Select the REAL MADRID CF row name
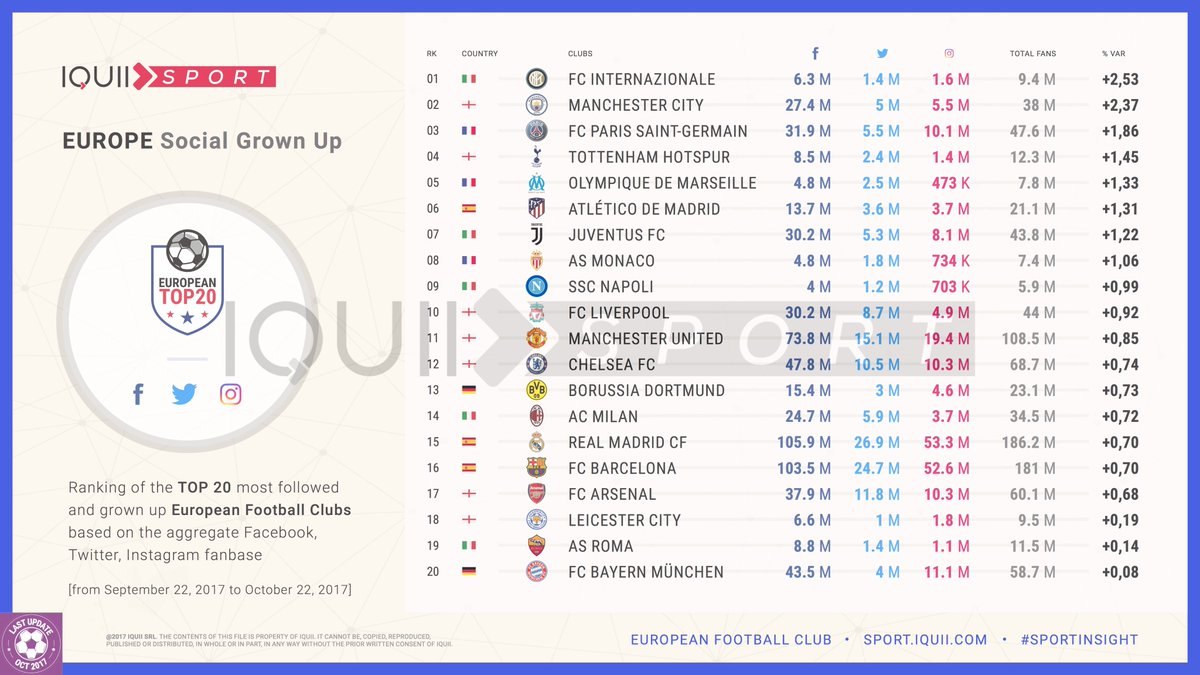Screen dimensions: 1200x675 click(627, 443)
